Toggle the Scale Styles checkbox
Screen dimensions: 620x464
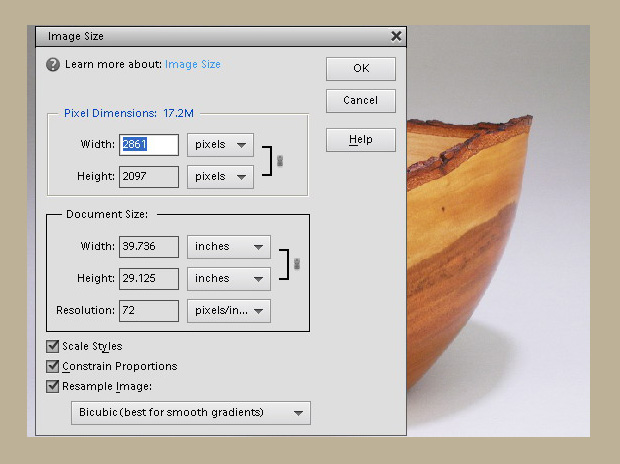(53, 346)
